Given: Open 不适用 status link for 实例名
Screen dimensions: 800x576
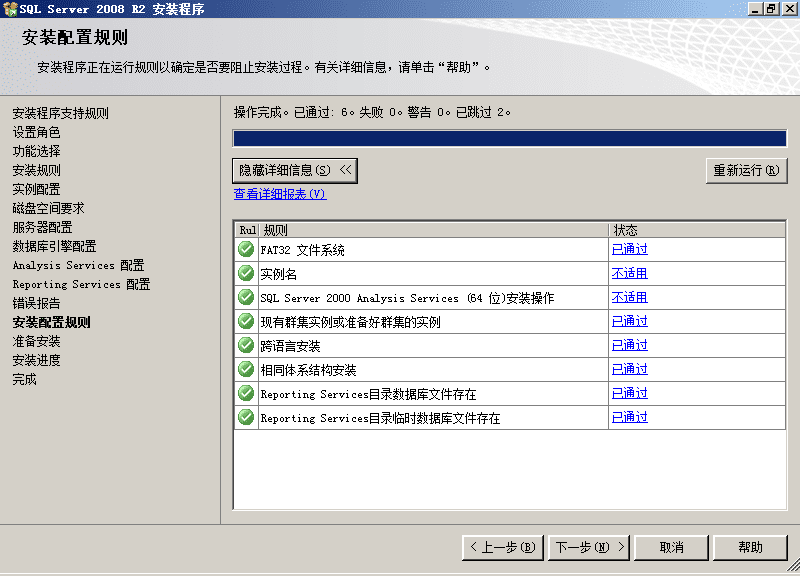Looking at the screenshot, I should pyautogui.click(x=630, y=273).
